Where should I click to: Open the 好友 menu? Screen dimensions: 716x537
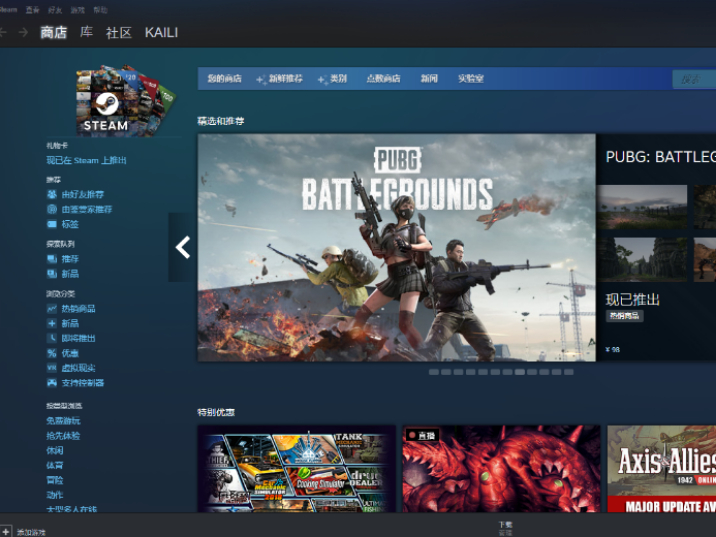[55, 10]
